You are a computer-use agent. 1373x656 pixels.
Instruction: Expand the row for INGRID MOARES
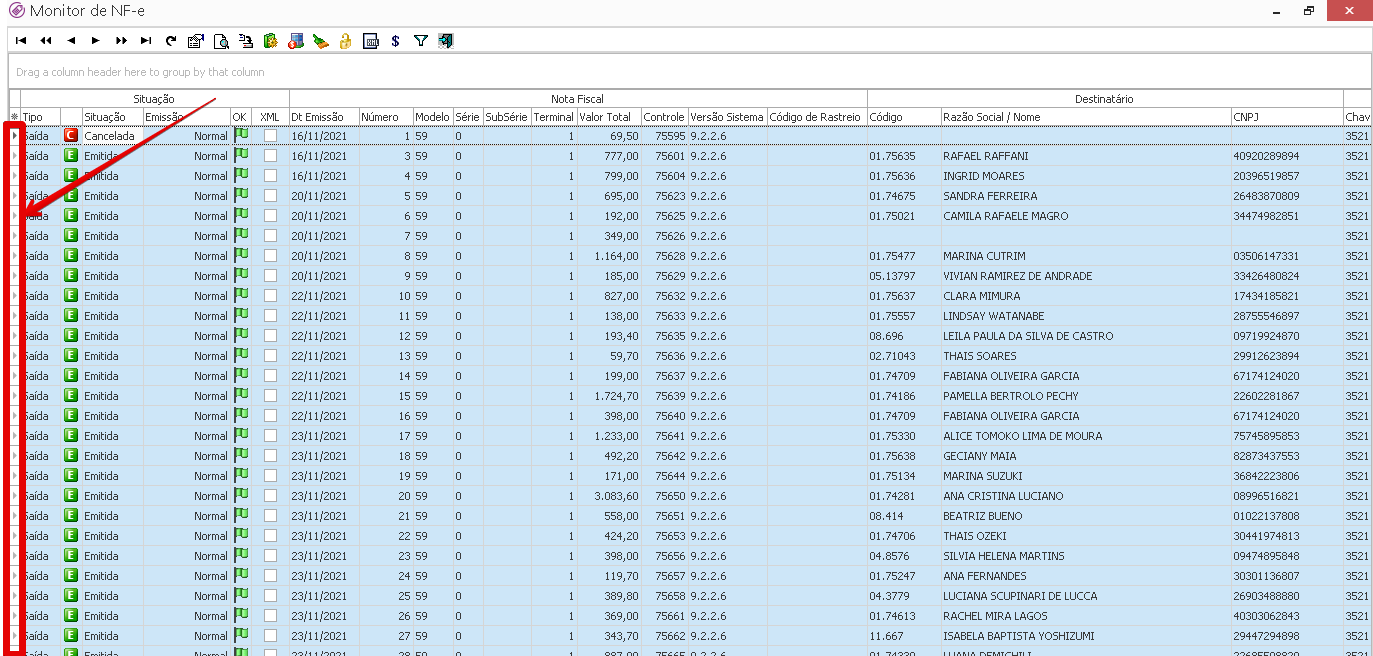point(15,176)
